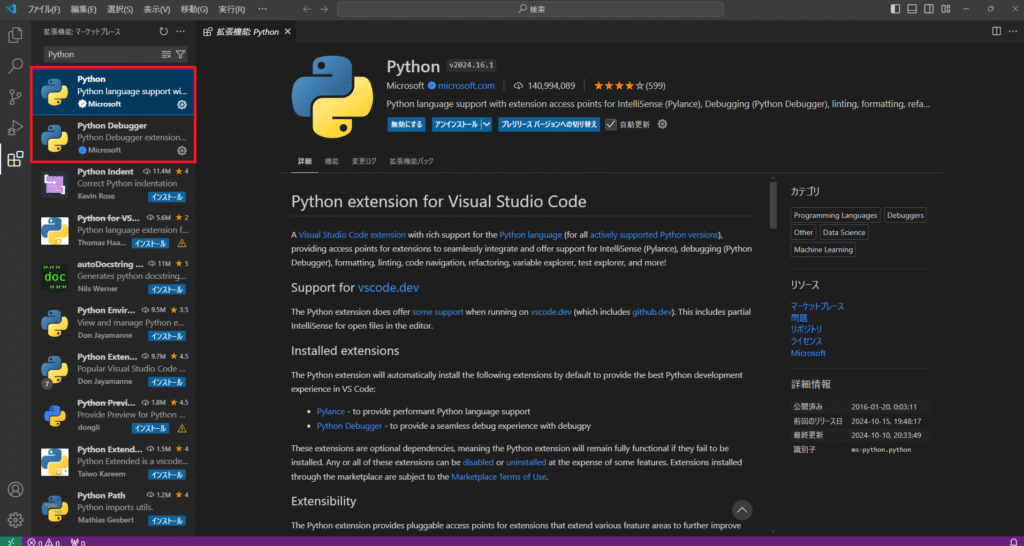Open the Source Control view
1024x546 pixels.
click(x=15, y=97)
